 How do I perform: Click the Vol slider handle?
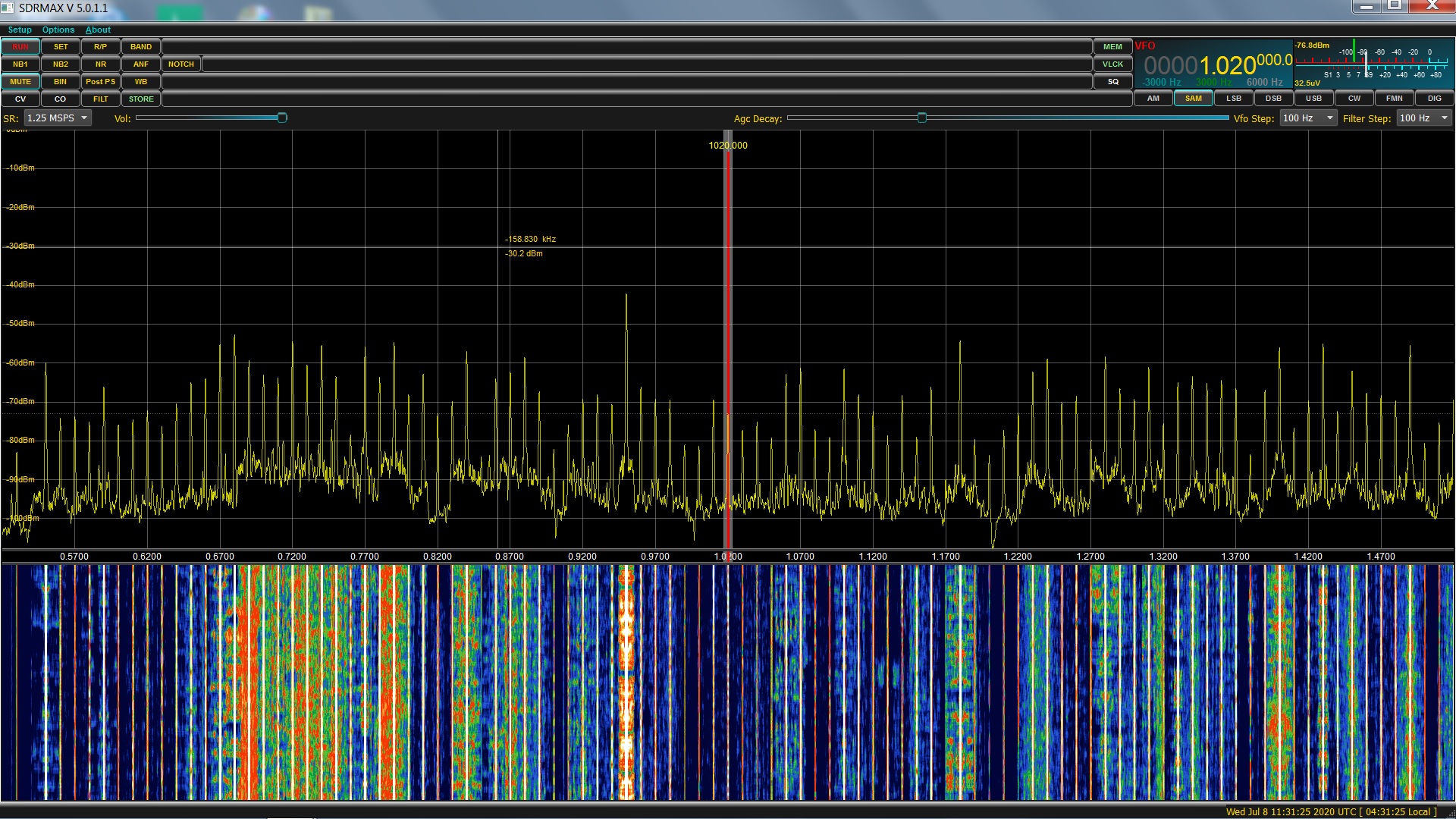(282, 118)
